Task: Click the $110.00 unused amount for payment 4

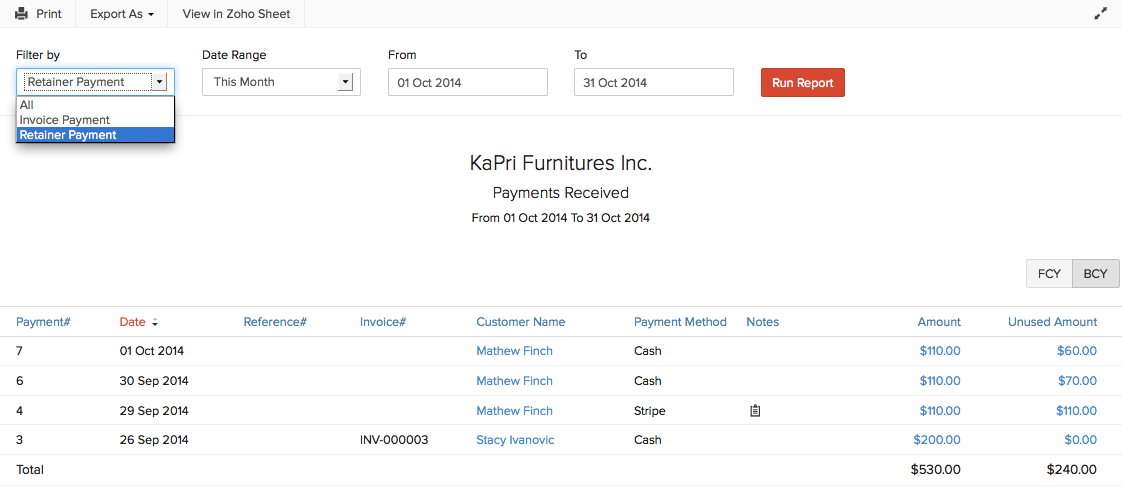Action: click(x=1076, y=410)
